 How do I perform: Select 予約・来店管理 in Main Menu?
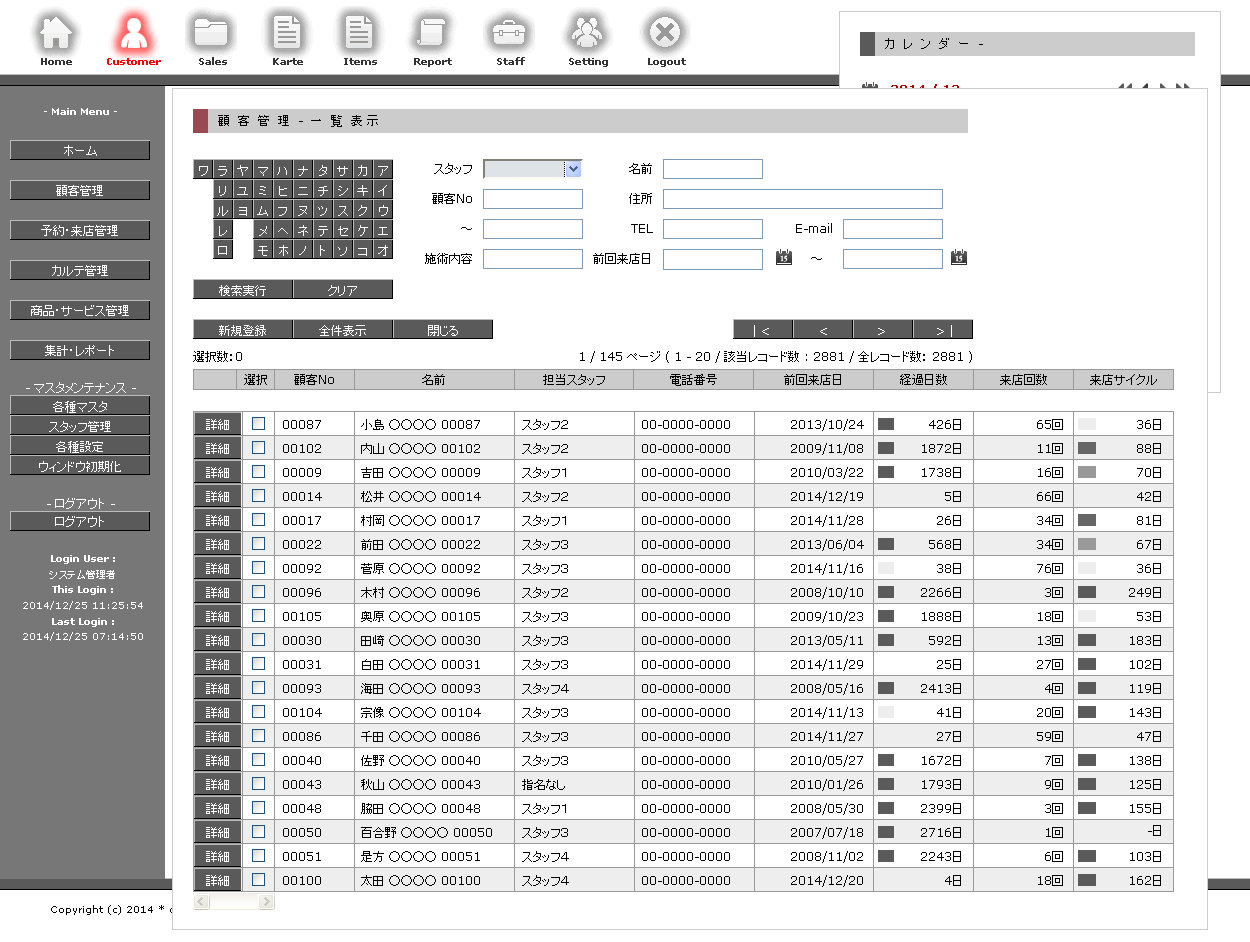click(x=80, y=230)
